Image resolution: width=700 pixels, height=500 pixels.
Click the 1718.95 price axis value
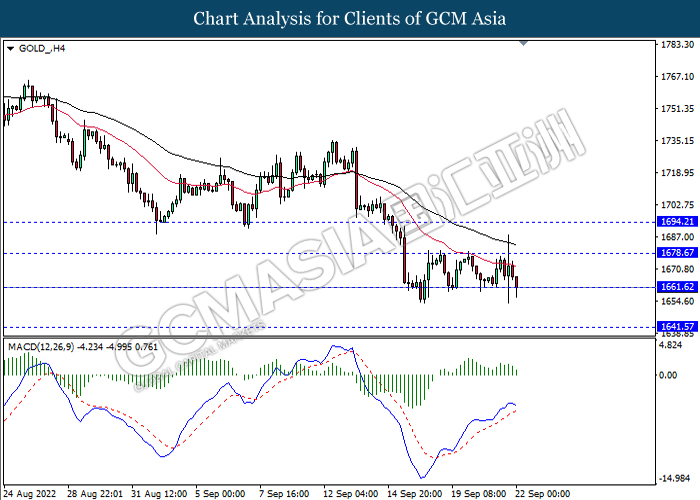point(677,173)
